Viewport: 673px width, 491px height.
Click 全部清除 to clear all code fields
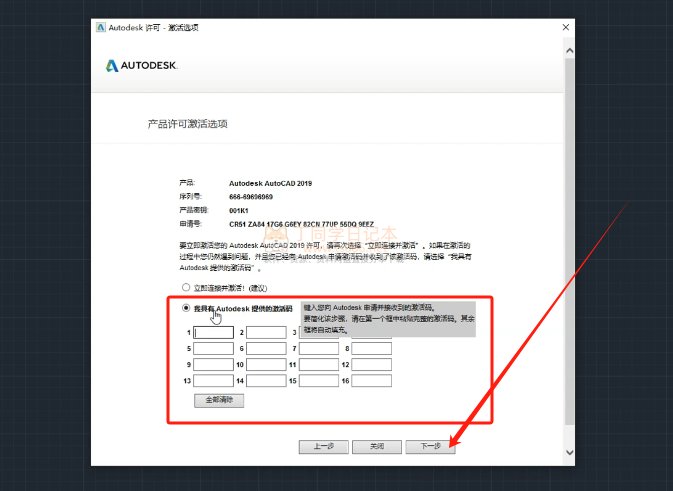click(x=219, y=400)
